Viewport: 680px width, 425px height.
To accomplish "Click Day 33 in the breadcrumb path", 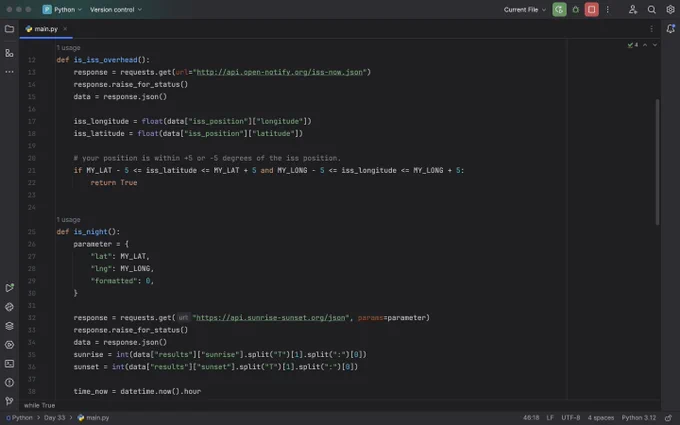I will click(x=55, y=418).
